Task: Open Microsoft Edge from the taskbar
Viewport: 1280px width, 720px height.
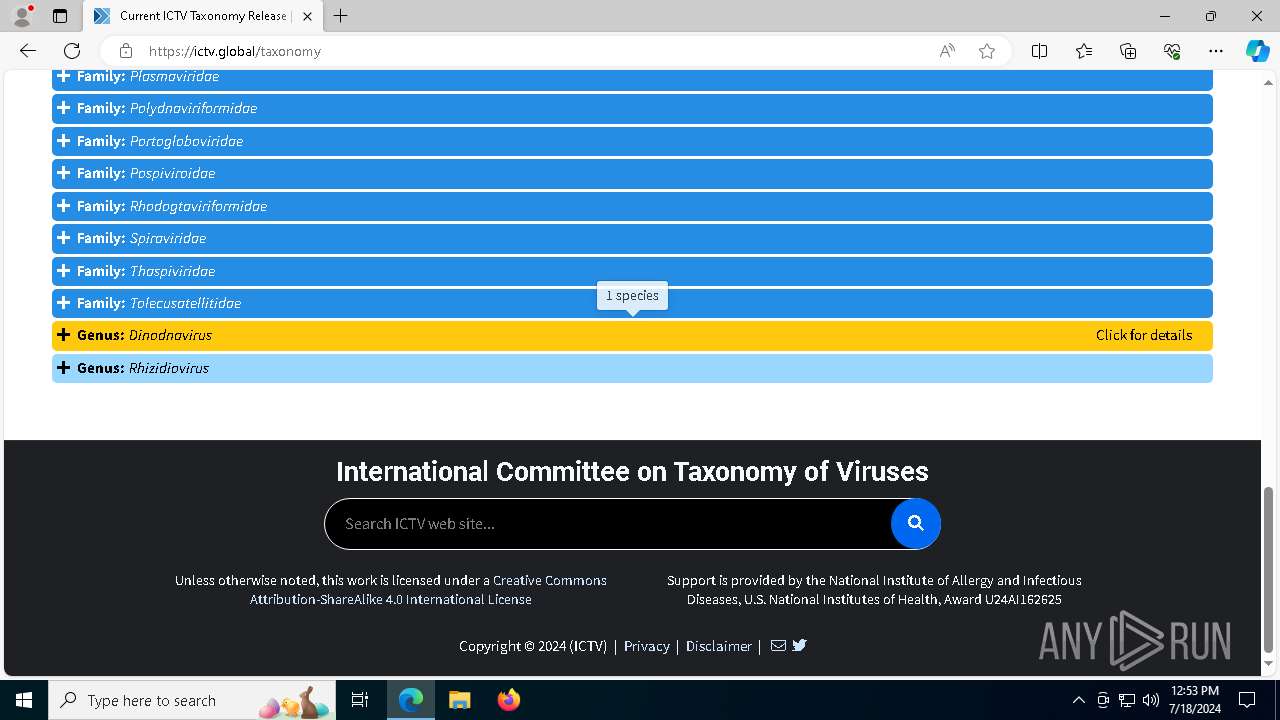Action: (x=411, y=700)
